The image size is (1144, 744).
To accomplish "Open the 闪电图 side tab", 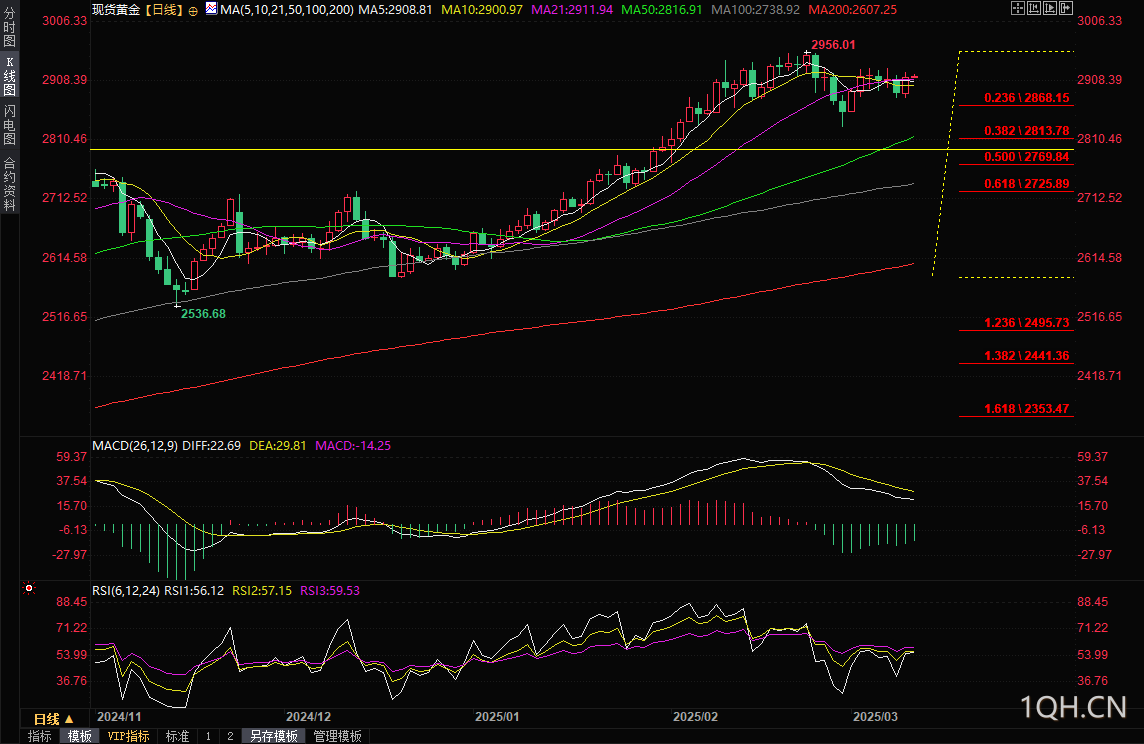I will (9, 124).
